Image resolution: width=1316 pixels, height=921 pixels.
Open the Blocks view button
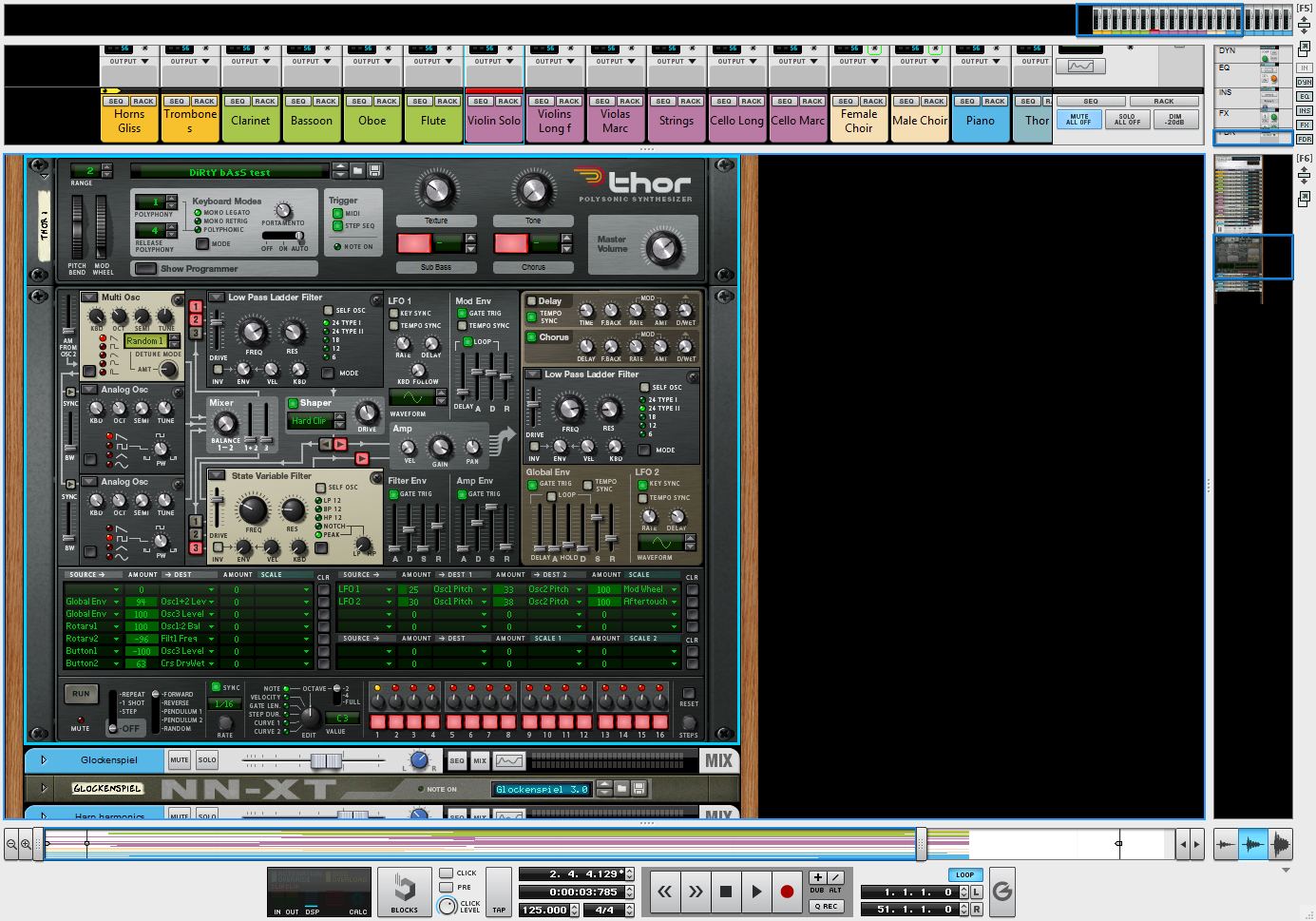pos(404,892)
